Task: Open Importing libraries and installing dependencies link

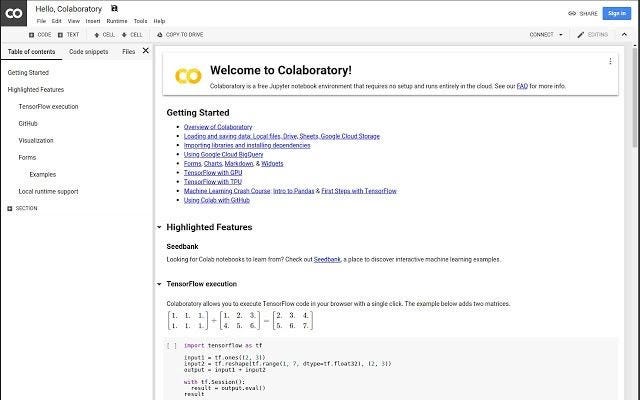Action: [x=247, y=145]
